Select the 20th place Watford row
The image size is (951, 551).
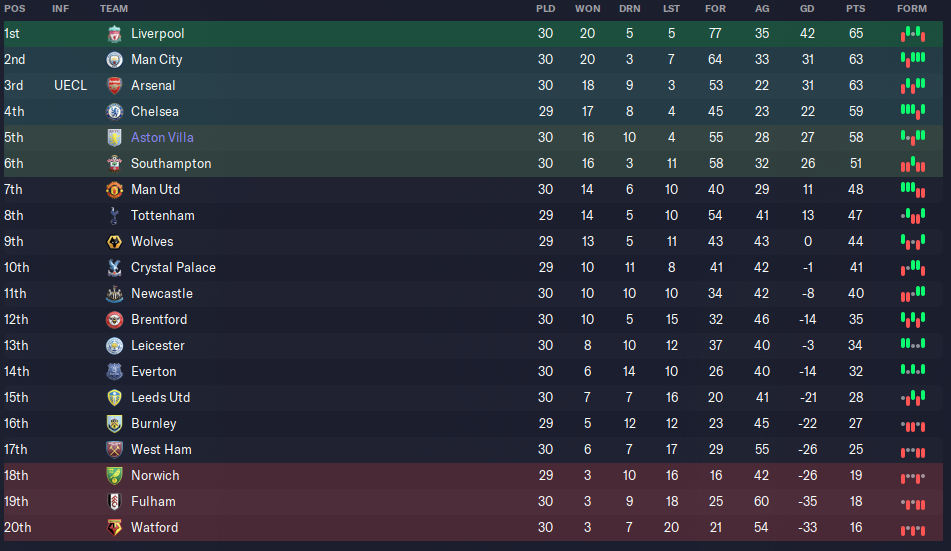click(x=473, y=528)
